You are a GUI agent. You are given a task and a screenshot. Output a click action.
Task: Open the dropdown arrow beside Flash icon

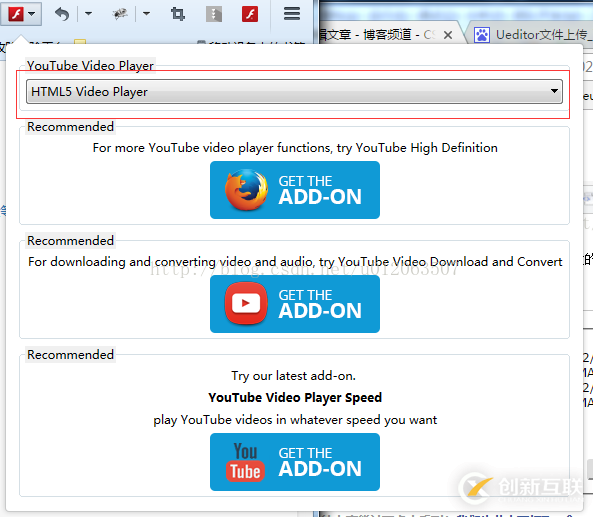point(32,14)
